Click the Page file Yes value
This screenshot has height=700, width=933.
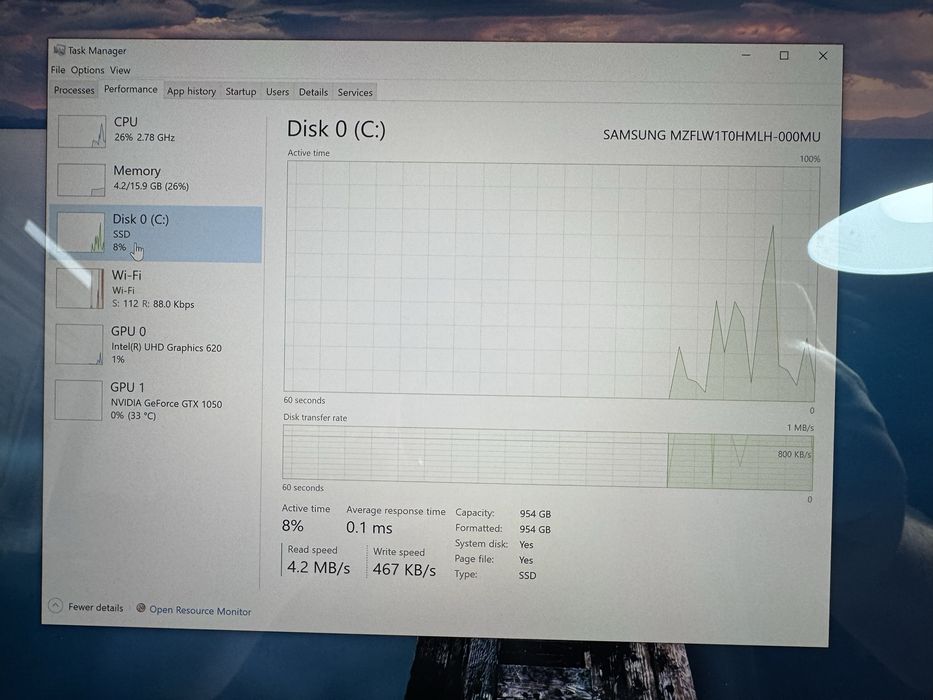[526, 560]
